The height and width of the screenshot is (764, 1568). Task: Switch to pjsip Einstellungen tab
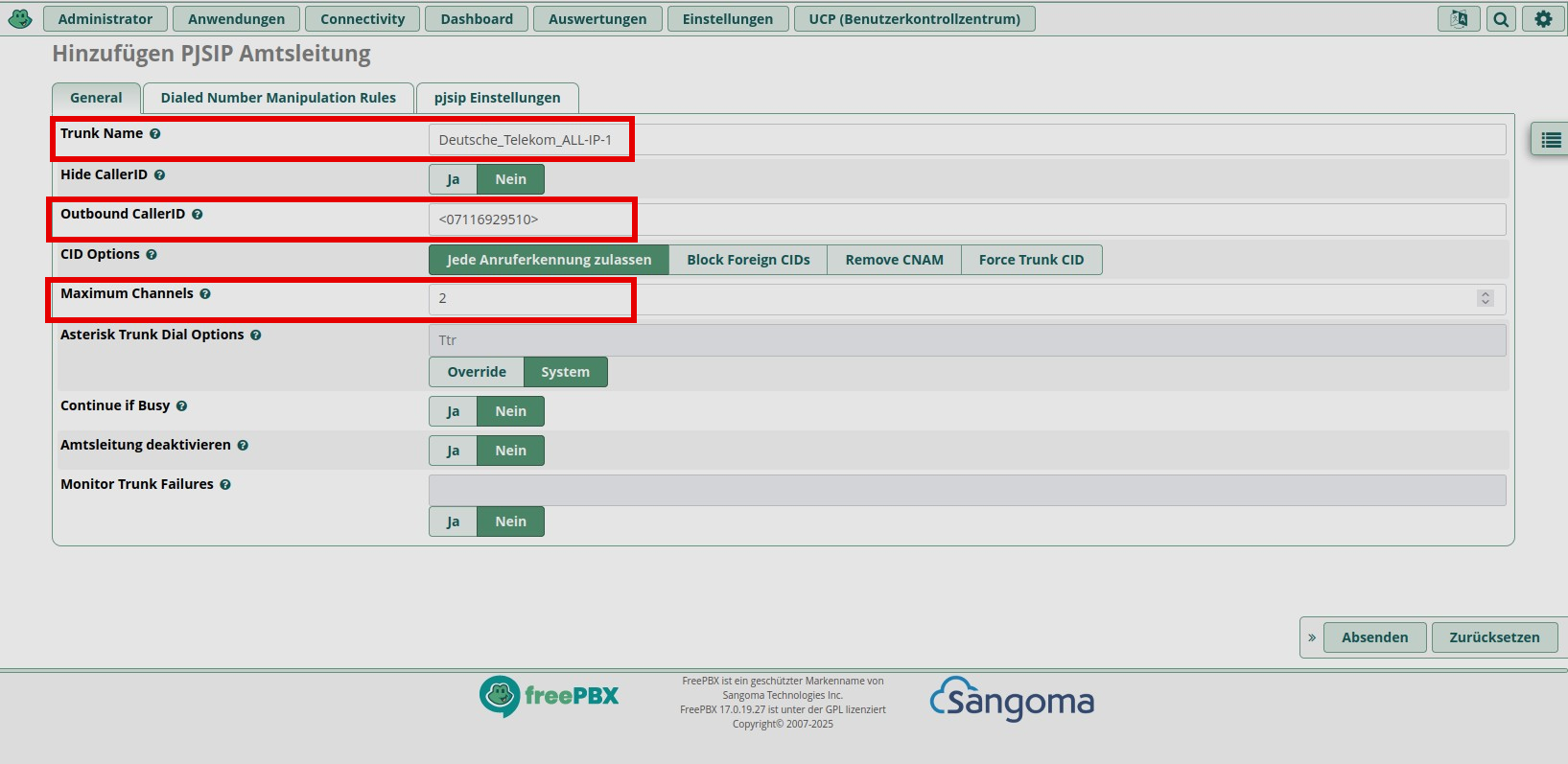[497, 98]
